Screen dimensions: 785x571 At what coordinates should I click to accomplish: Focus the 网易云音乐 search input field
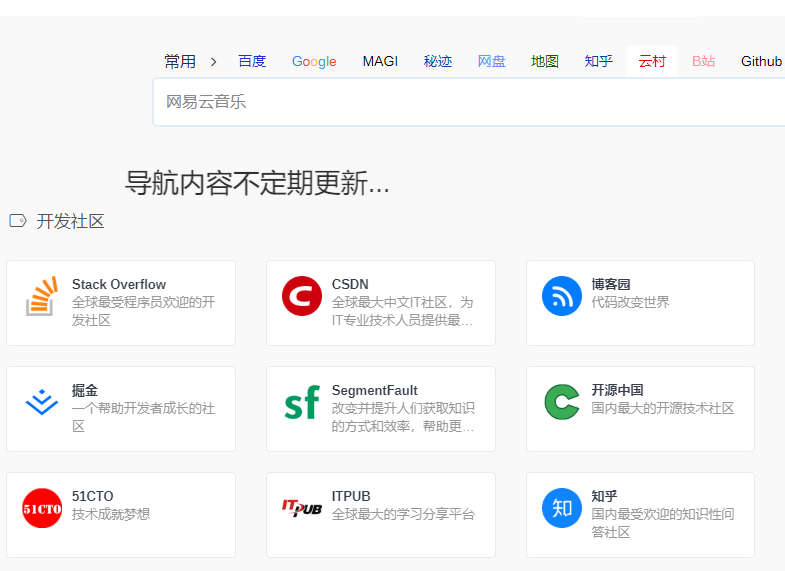[x=469, y=102]
